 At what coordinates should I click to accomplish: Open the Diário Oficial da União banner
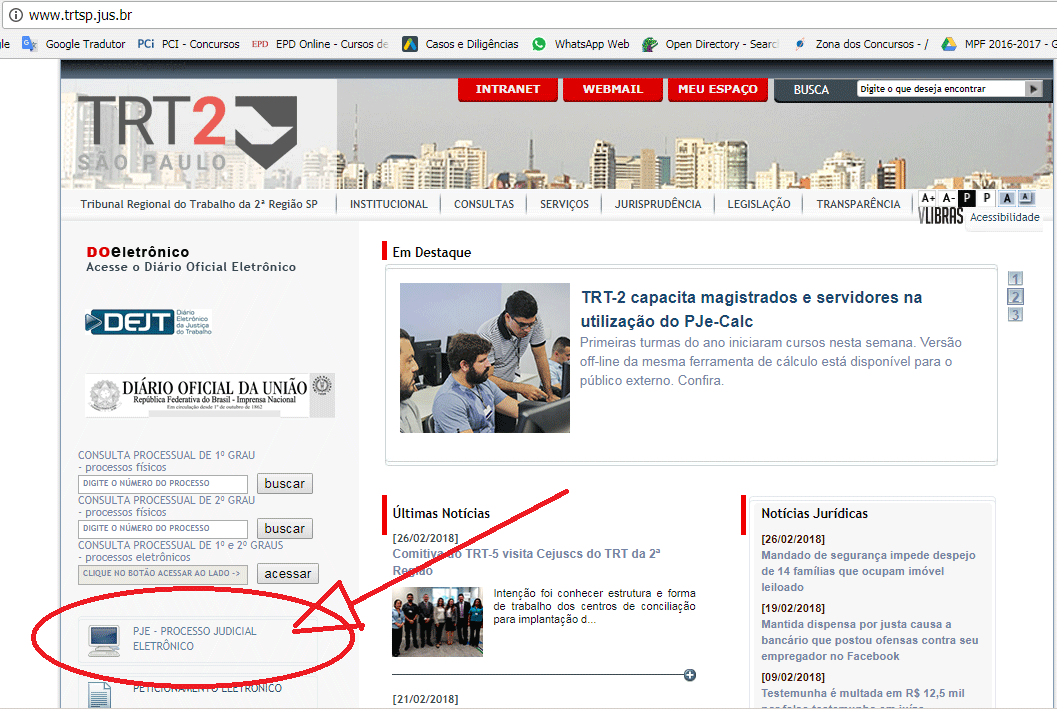coord(210,395)
